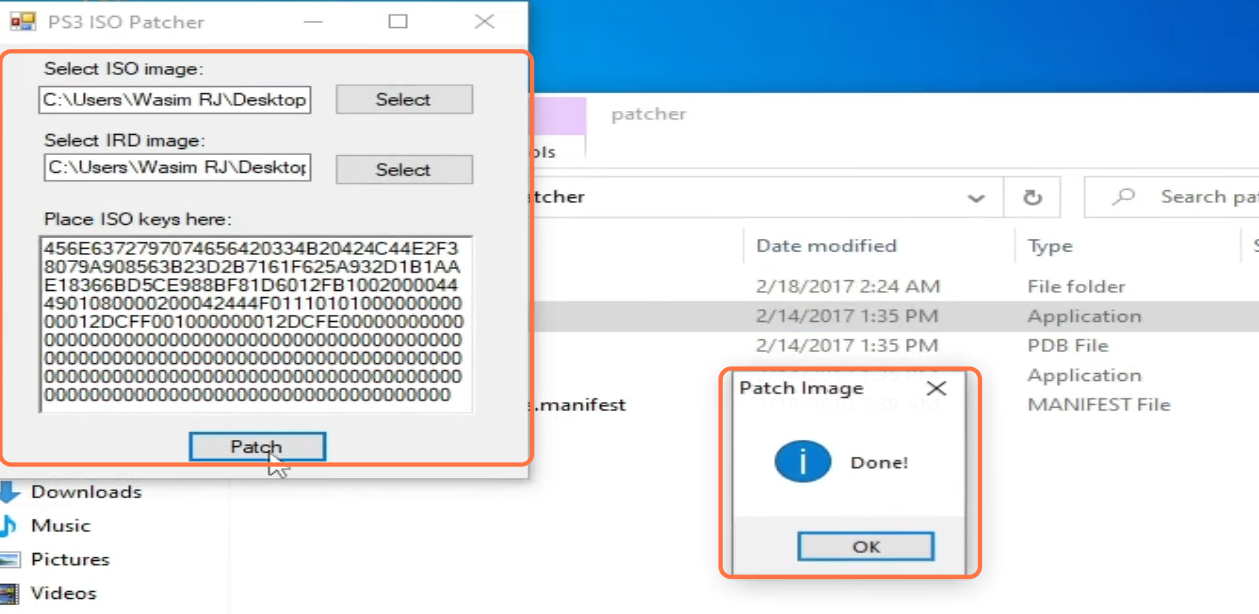Click the Explorer search box
The height and width of the screenshot is (614, 1259).
(1171, 197)
